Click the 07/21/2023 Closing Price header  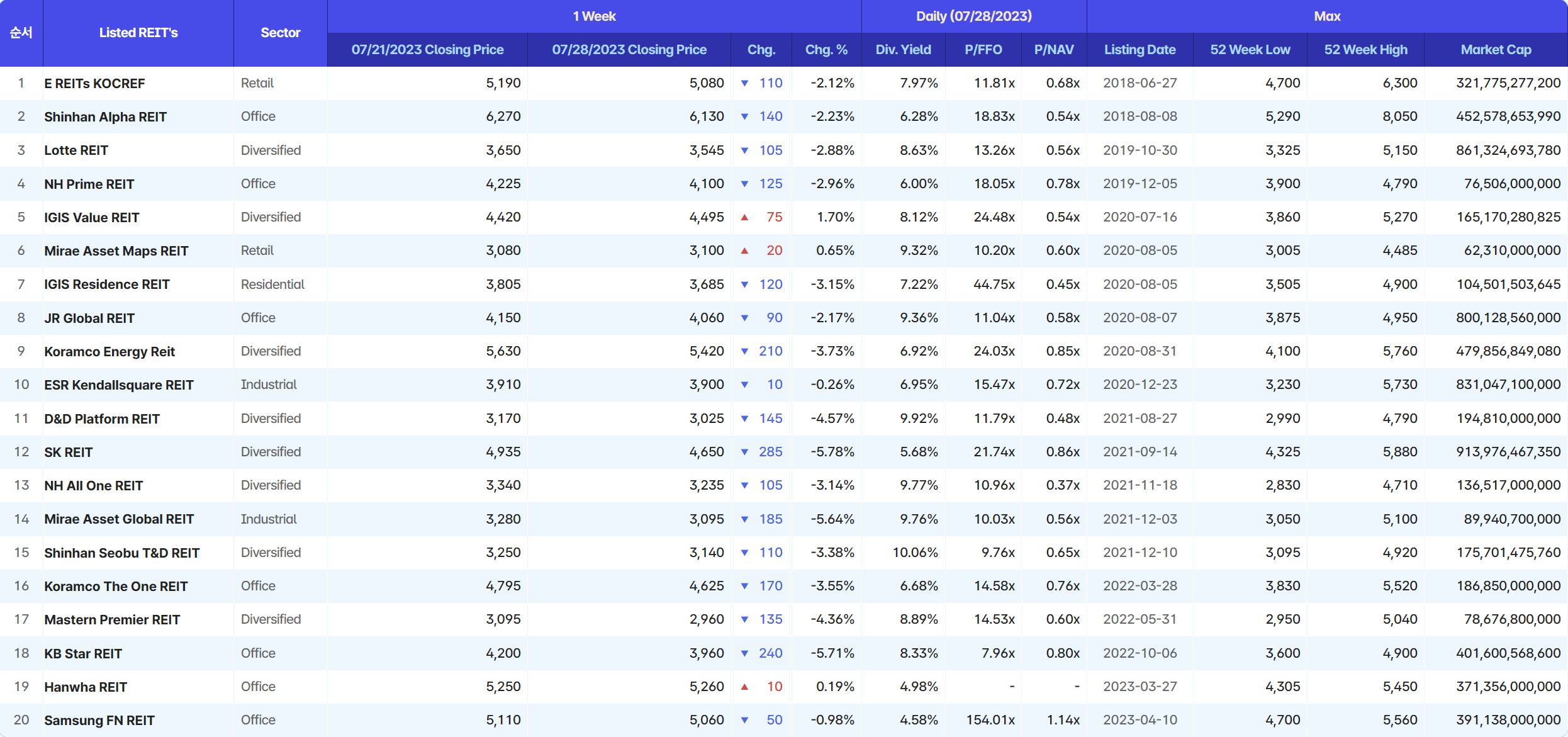point(427,50)
